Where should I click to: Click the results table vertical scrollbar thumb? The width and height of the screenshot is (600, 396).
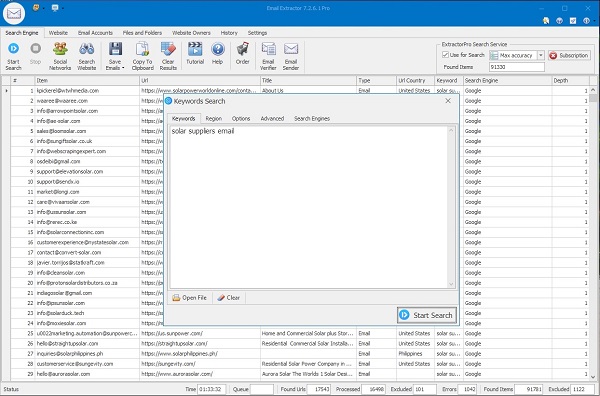tap(593, 98)
